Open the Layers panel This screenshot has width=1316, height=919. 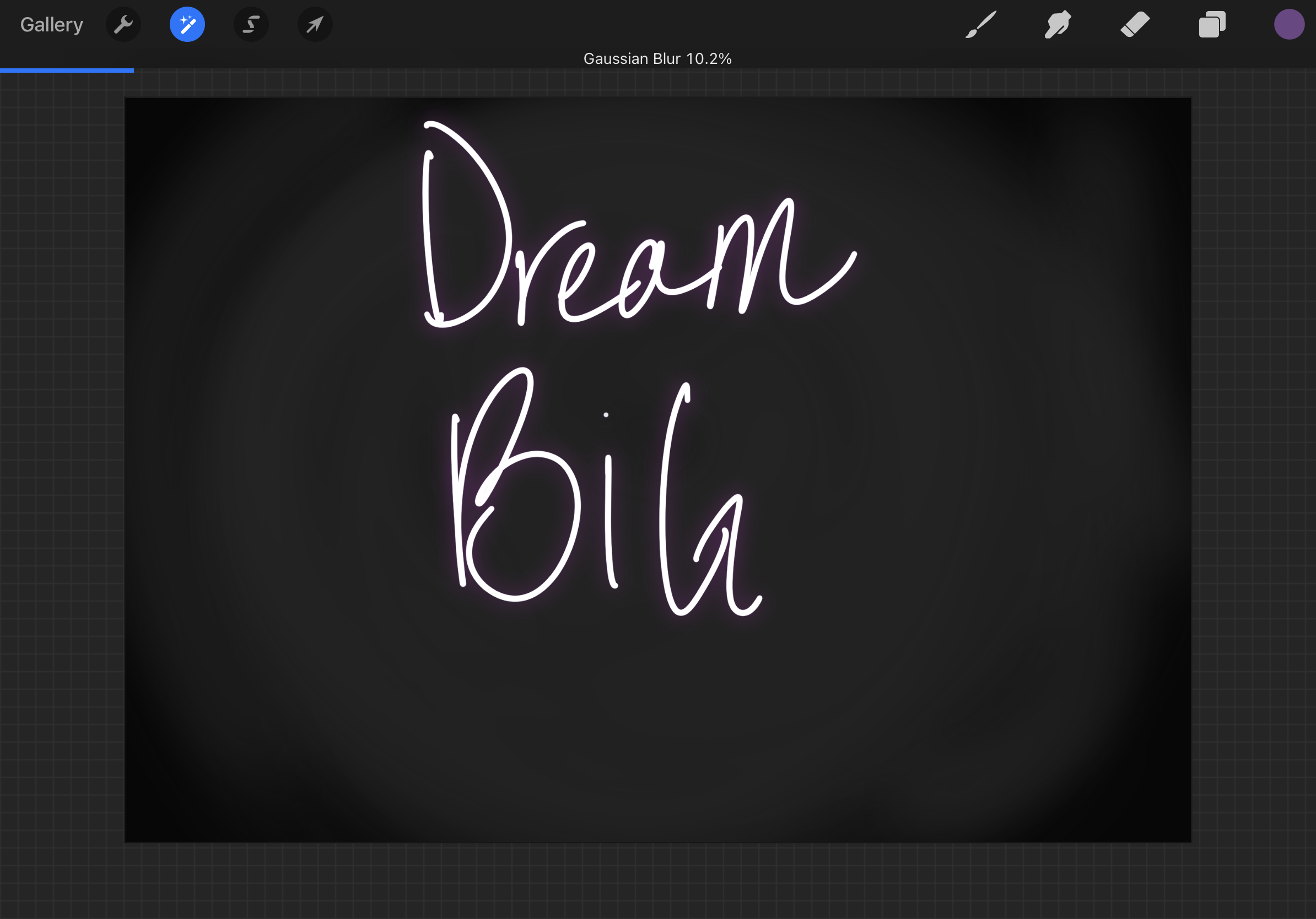click(x=1212, y=25)
